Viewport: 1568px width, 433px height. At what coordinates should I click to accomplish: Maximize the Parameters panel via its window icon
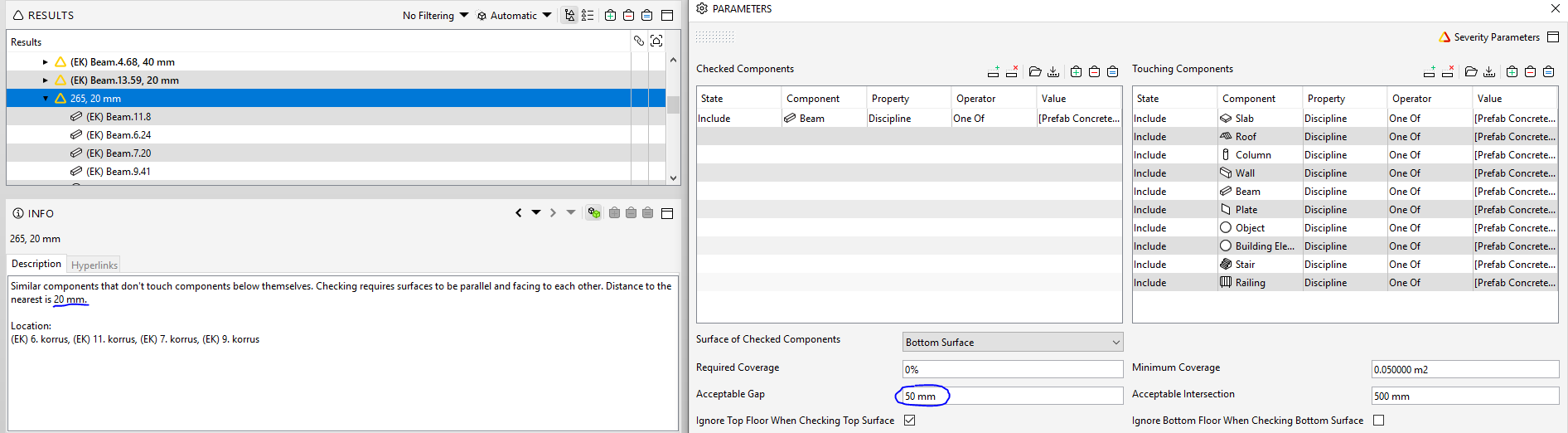point(1553,36)
